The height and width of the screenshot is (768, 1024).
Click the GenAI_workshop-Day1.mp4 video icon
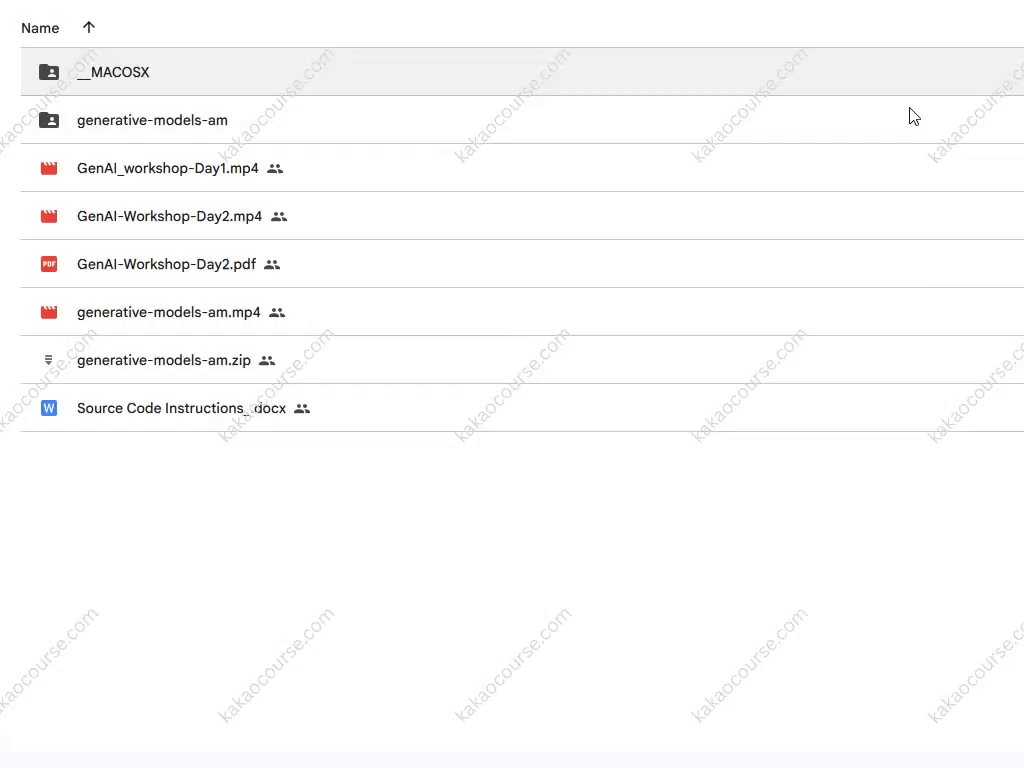[x=49, y=168]
